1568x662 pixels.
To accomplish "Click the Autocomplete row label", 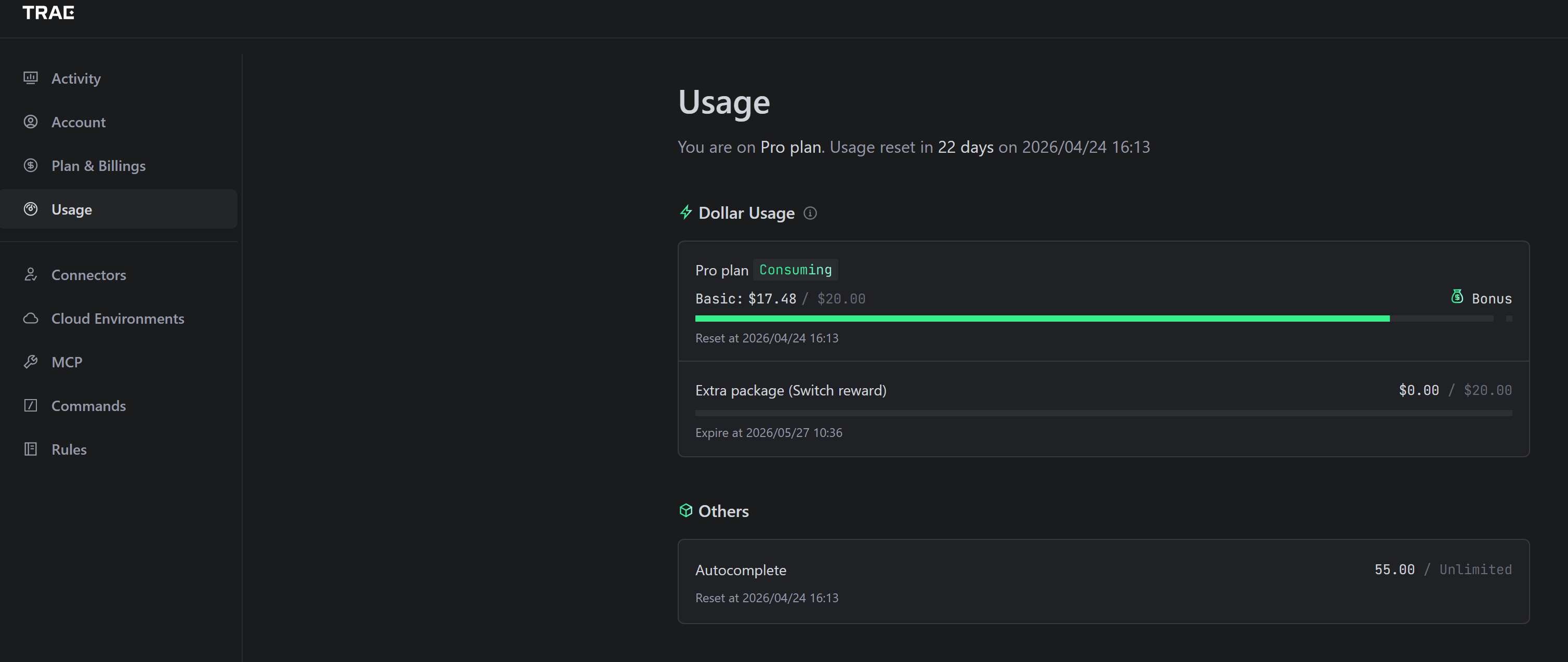I will pos(741,570).
